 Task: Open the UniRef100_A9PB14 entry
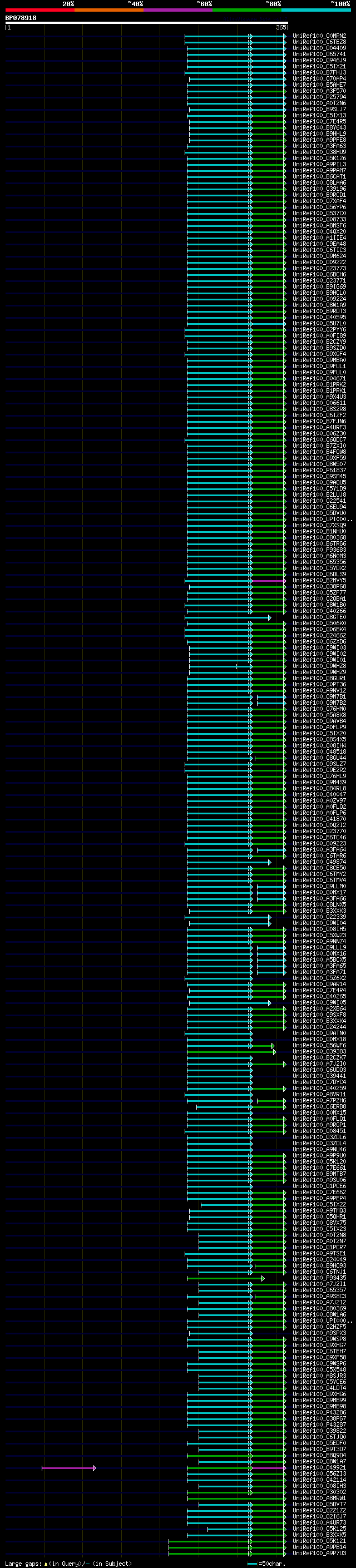[319, 1547]
